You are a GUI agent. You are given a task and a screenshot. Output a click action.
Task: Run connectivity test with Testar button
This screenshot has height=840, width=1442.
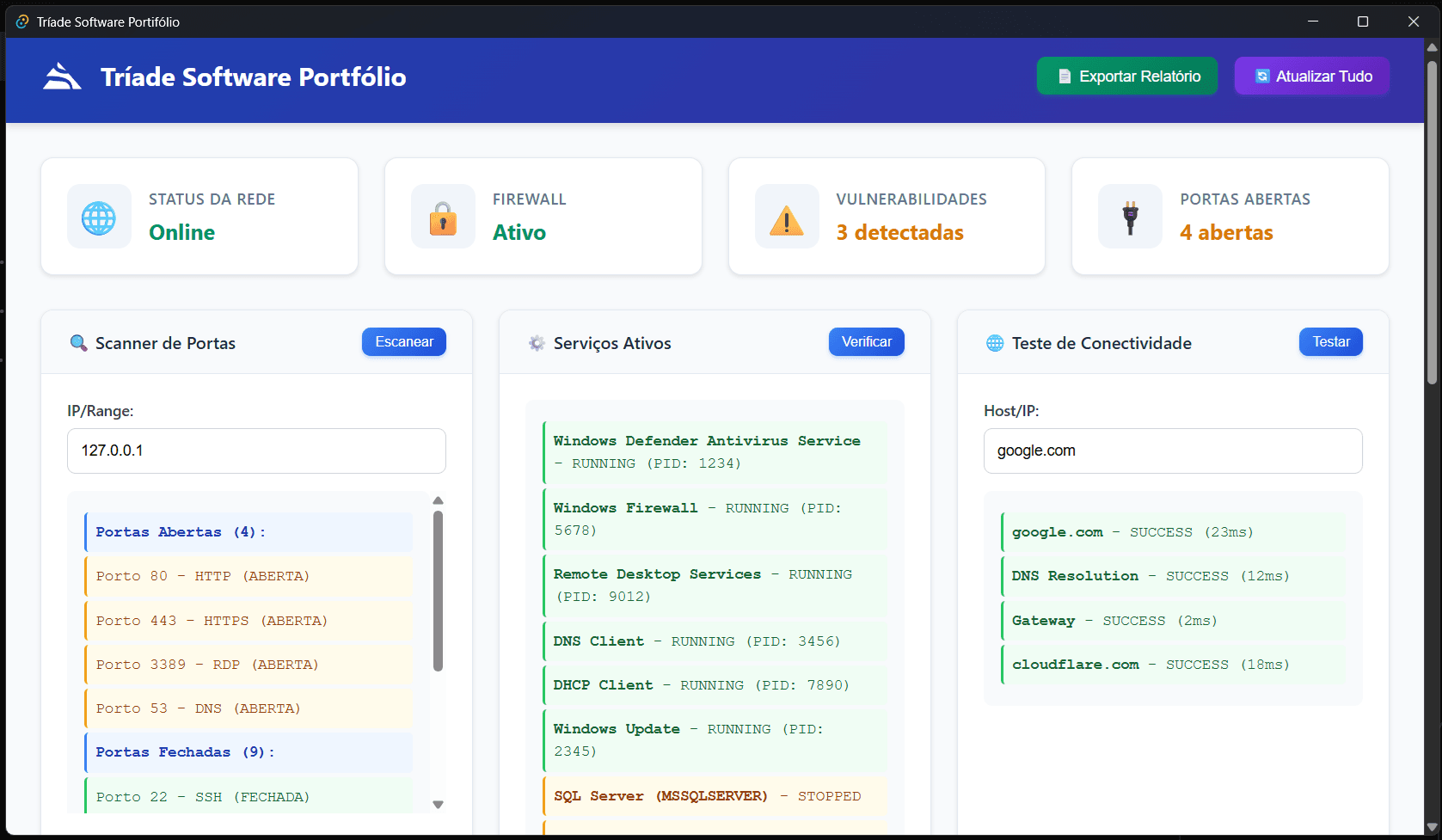coord(1331,341)
